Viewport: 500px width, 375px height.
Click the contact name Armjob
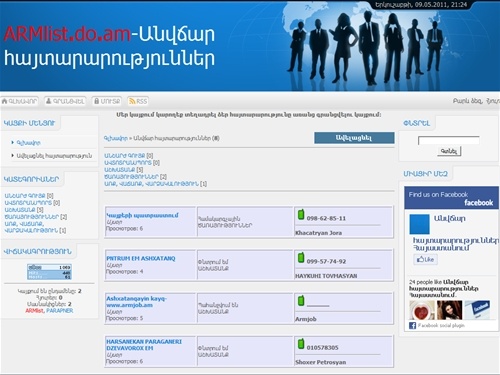pyautogui.click(x=306, y=319)
